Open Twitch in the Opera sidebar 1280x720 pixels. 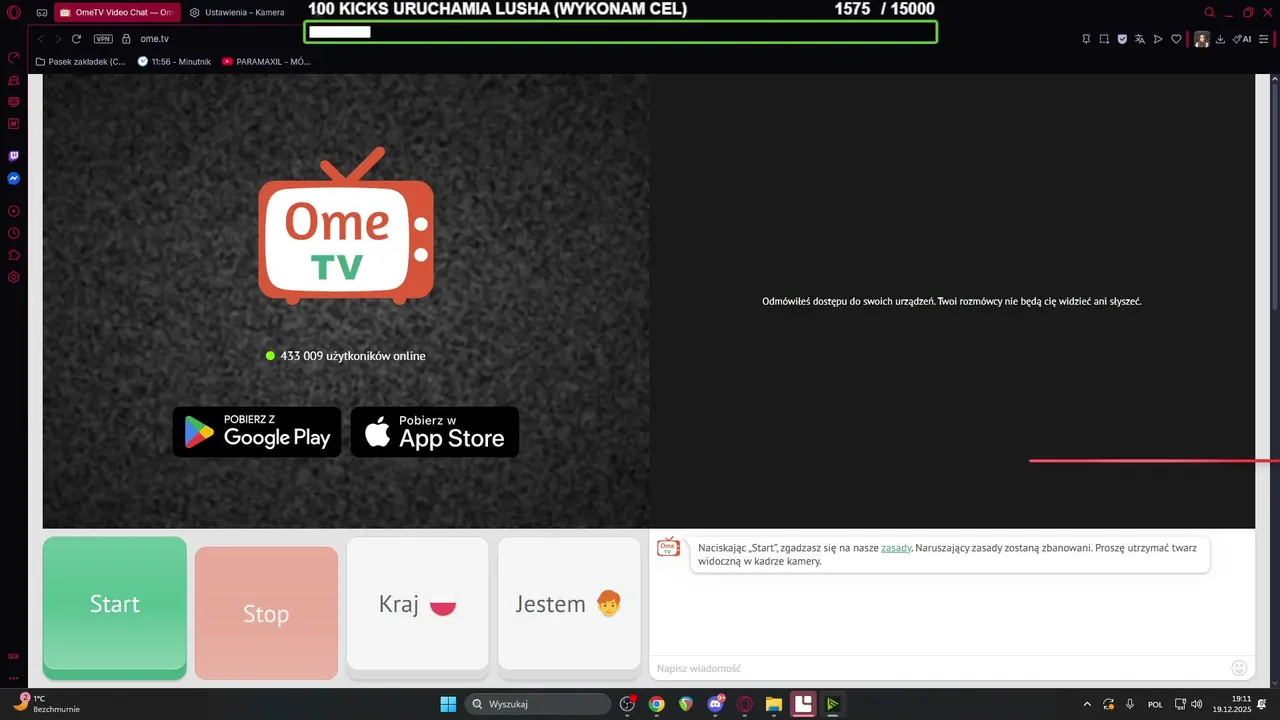[14, 156]
